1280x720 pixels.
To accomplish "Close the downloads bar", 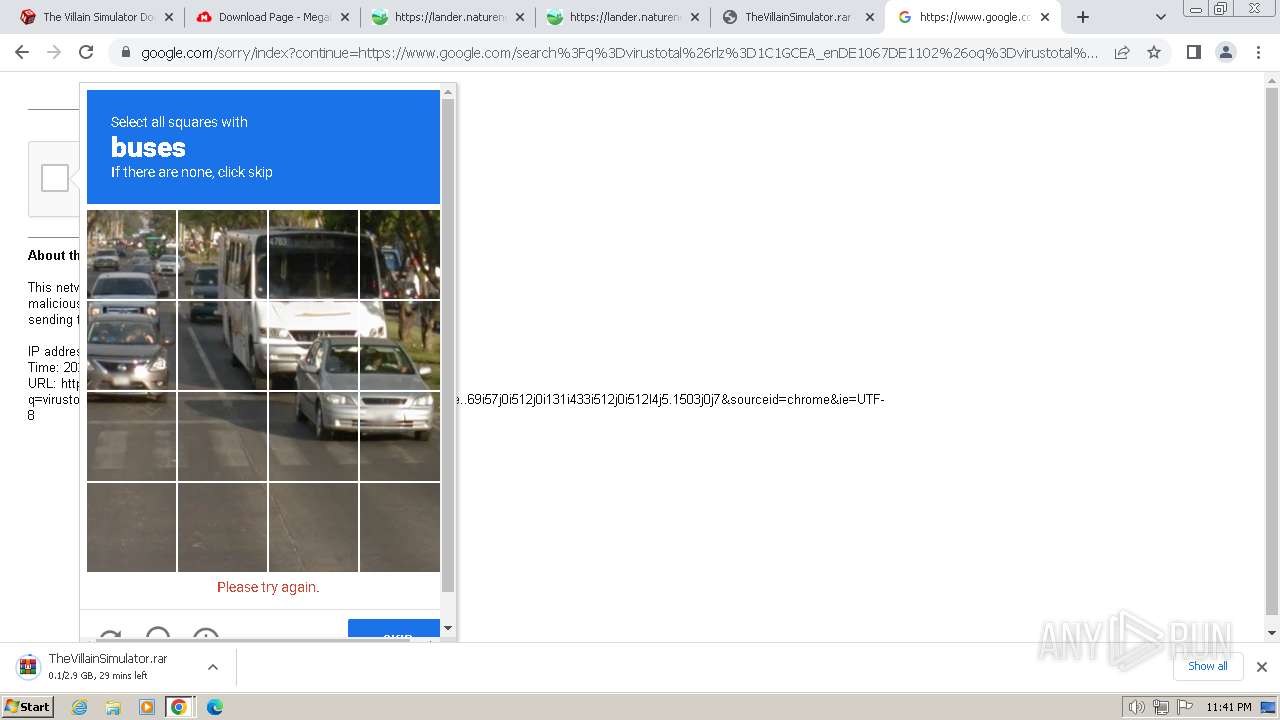I will pos(1262,667).
